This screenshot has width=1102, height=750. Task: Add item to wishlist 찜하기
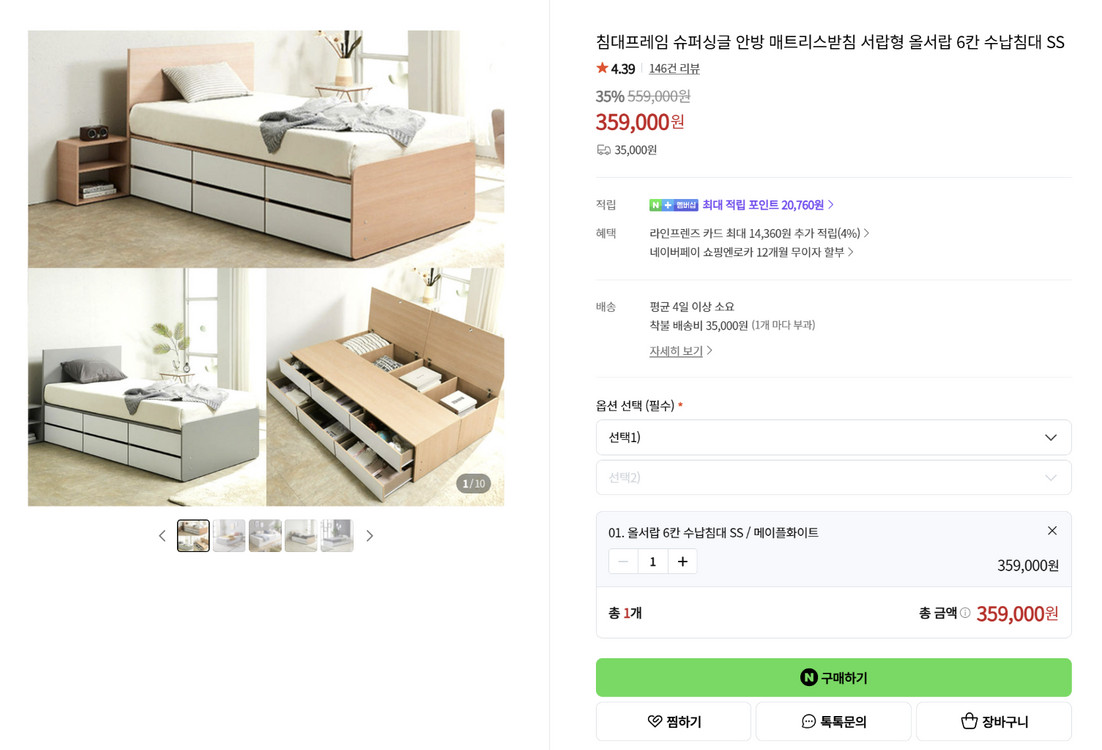tap(673, 721)
